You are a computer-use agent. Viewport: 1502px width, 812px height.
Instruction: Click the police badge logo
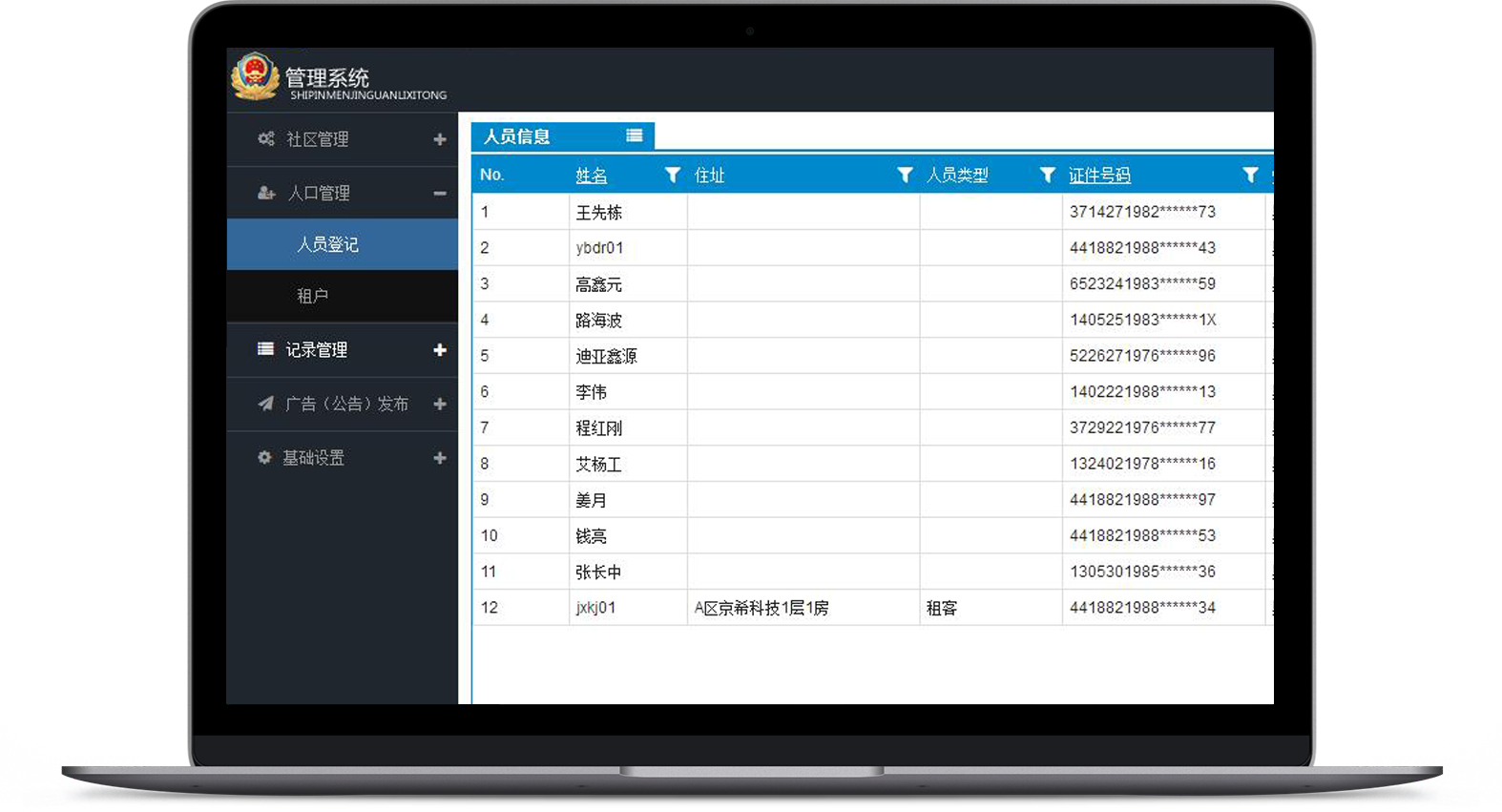(x=255, y=76)
